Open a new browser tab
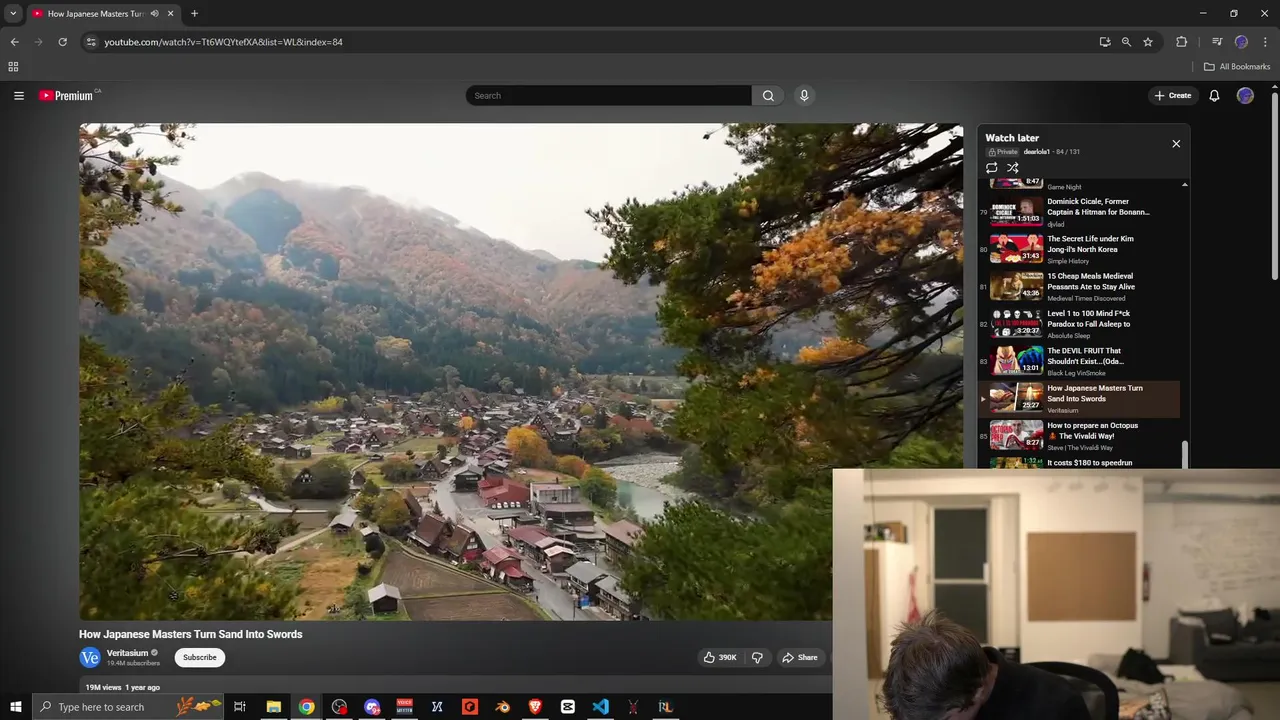Screen dimensions: 1280x720 (x=194, y=13)
